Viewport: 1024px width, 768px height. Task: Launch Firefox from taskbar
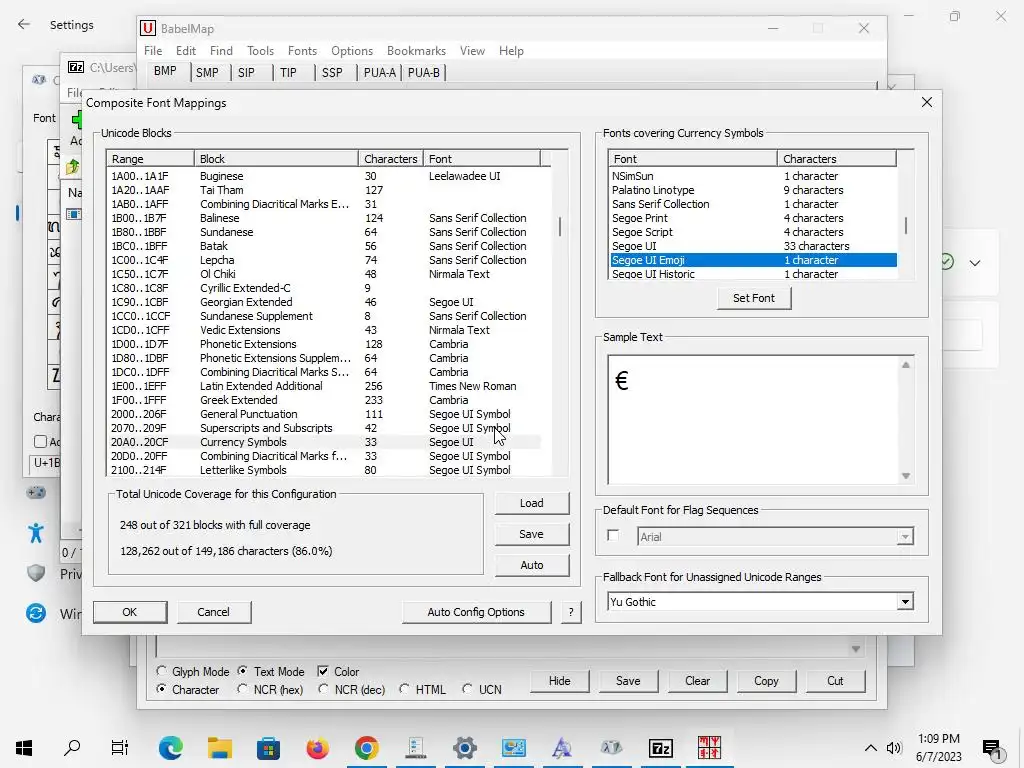click(x=317, y=747)
